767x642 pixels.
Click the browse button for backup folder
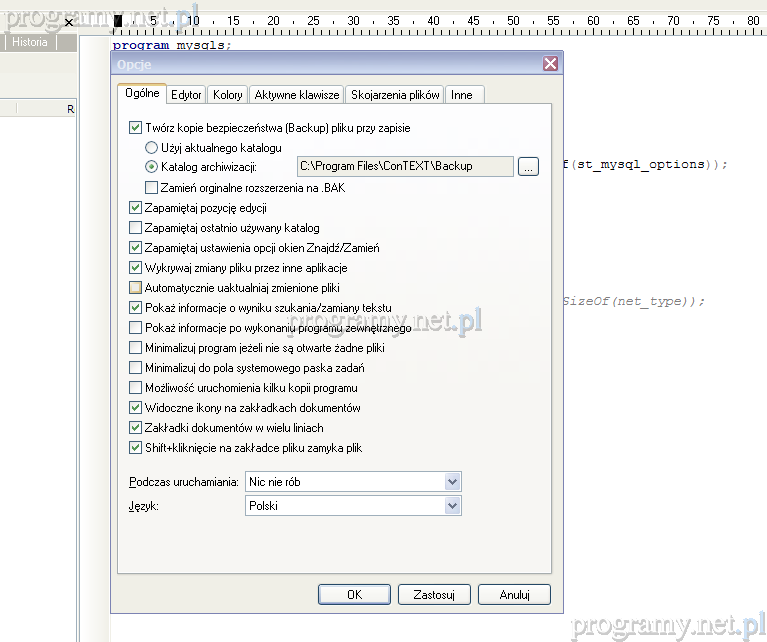tap(529, 166)
